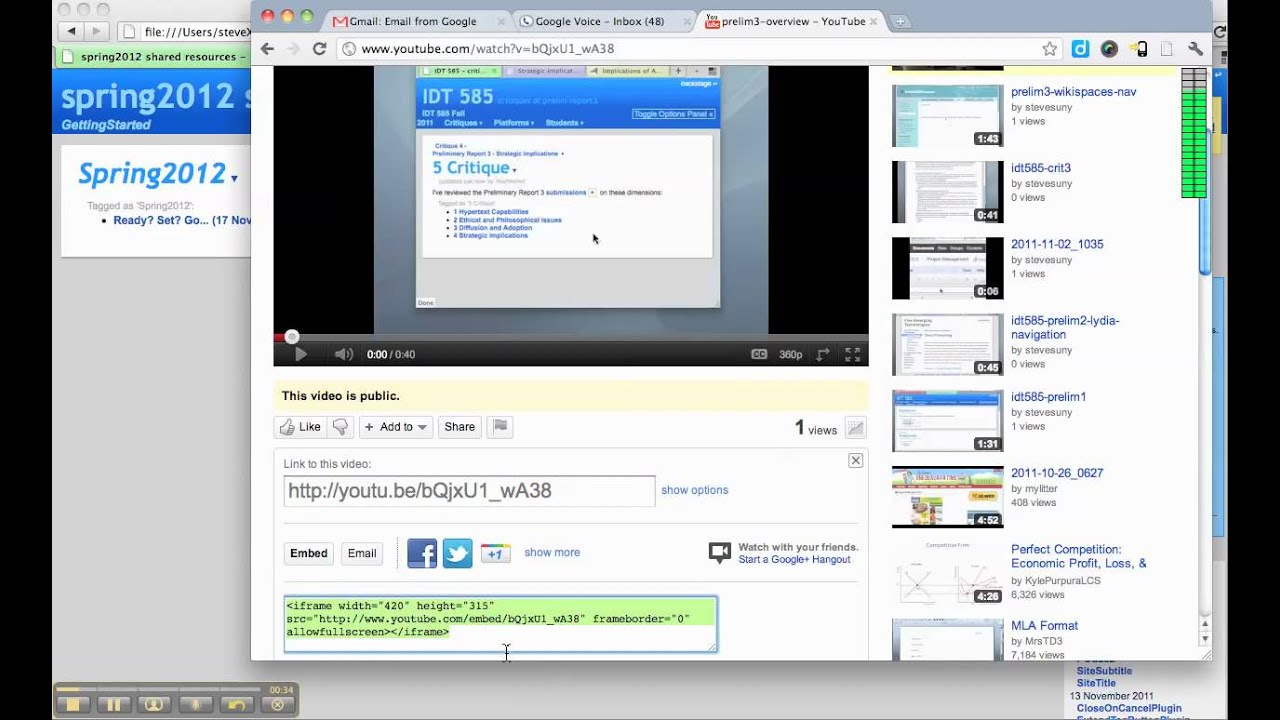Open Chrome's wrench settings menu
1280x720 pixels.
[1195, 48]
